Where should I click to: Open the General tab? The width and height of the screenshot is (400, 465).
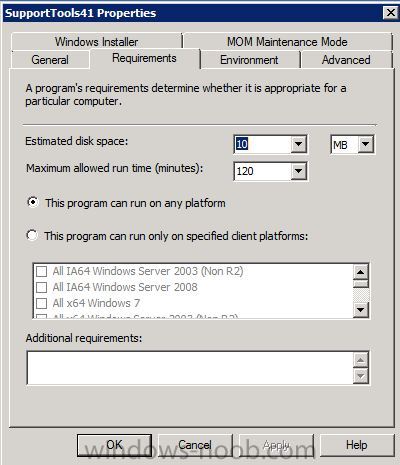click(x=50, y=60)
